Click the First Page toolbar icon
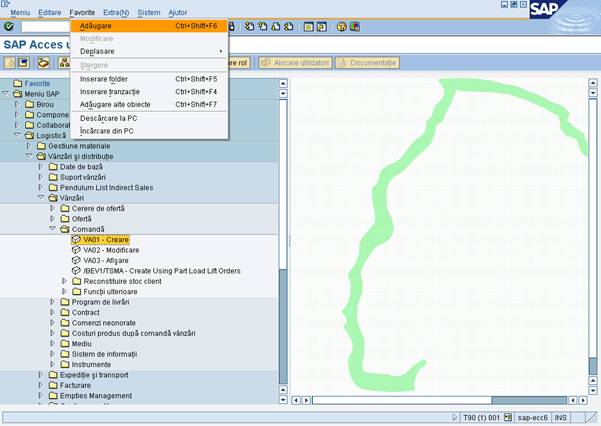 [x=250, y=26]
